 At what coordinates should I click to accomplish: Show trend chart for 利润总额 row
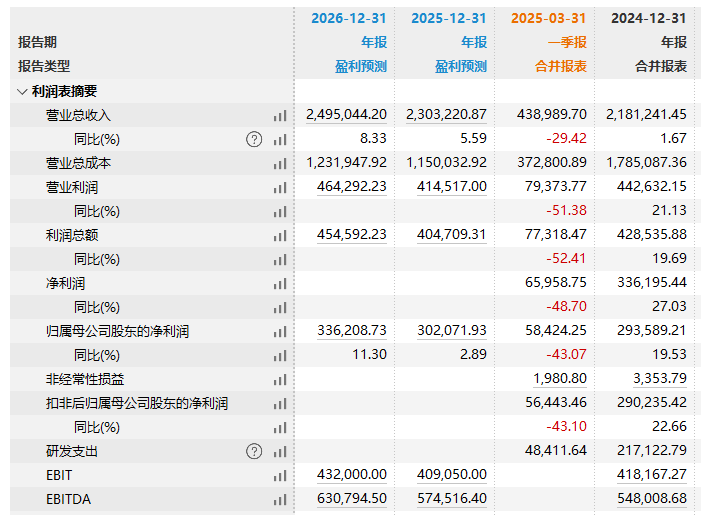click(x=280, y=236)
